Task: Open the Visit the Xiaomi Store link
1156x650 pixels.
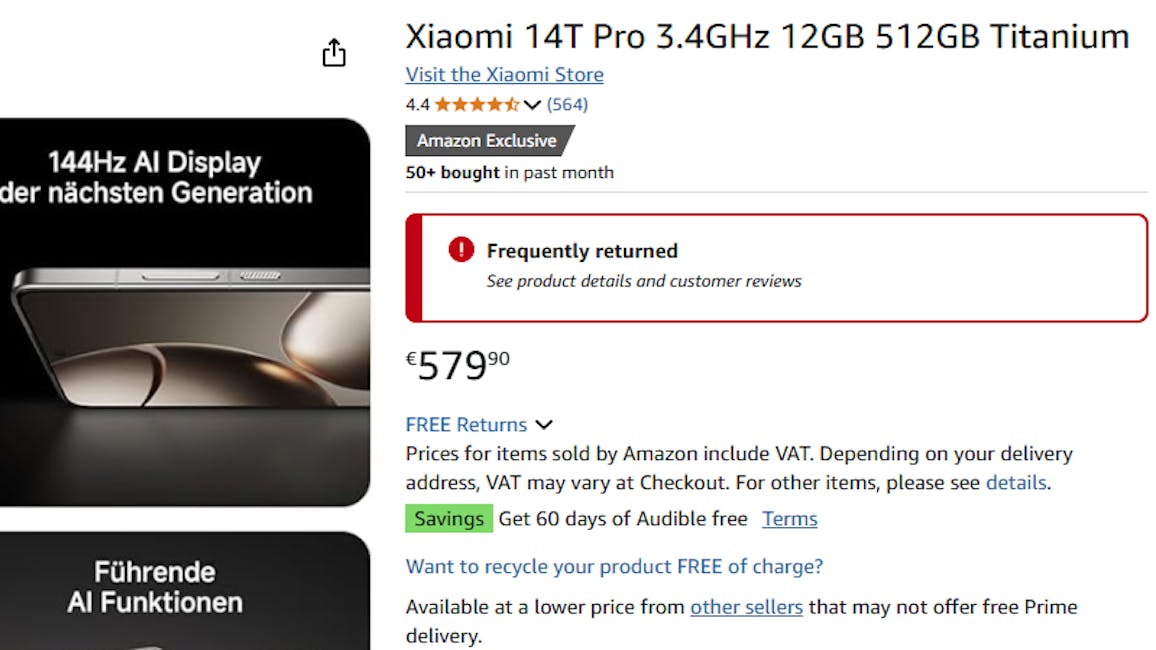Action: [x=504, y=75]
